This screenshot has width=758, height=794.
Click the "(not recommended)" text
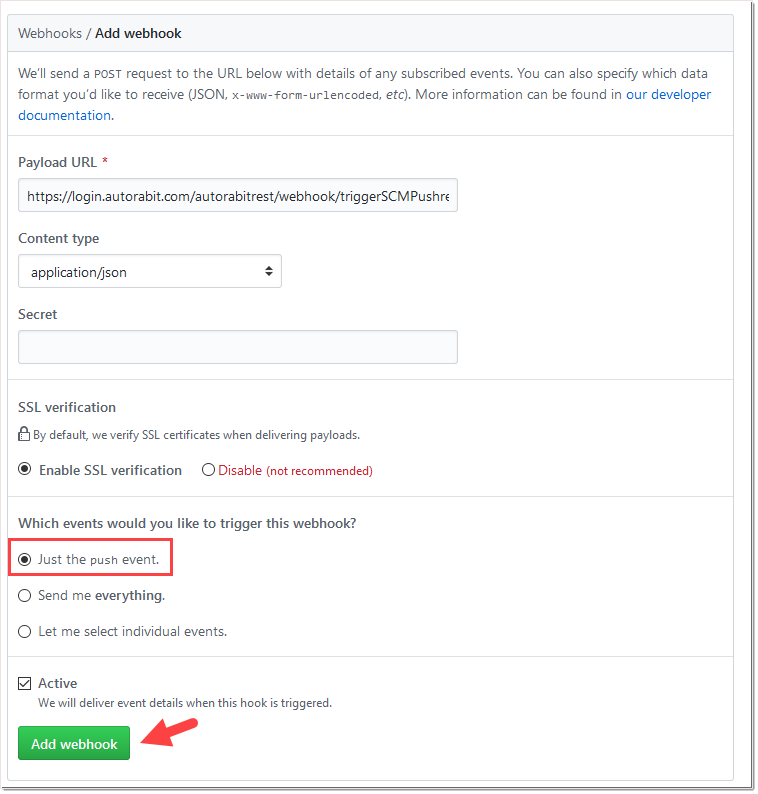(x=319, y=471)
